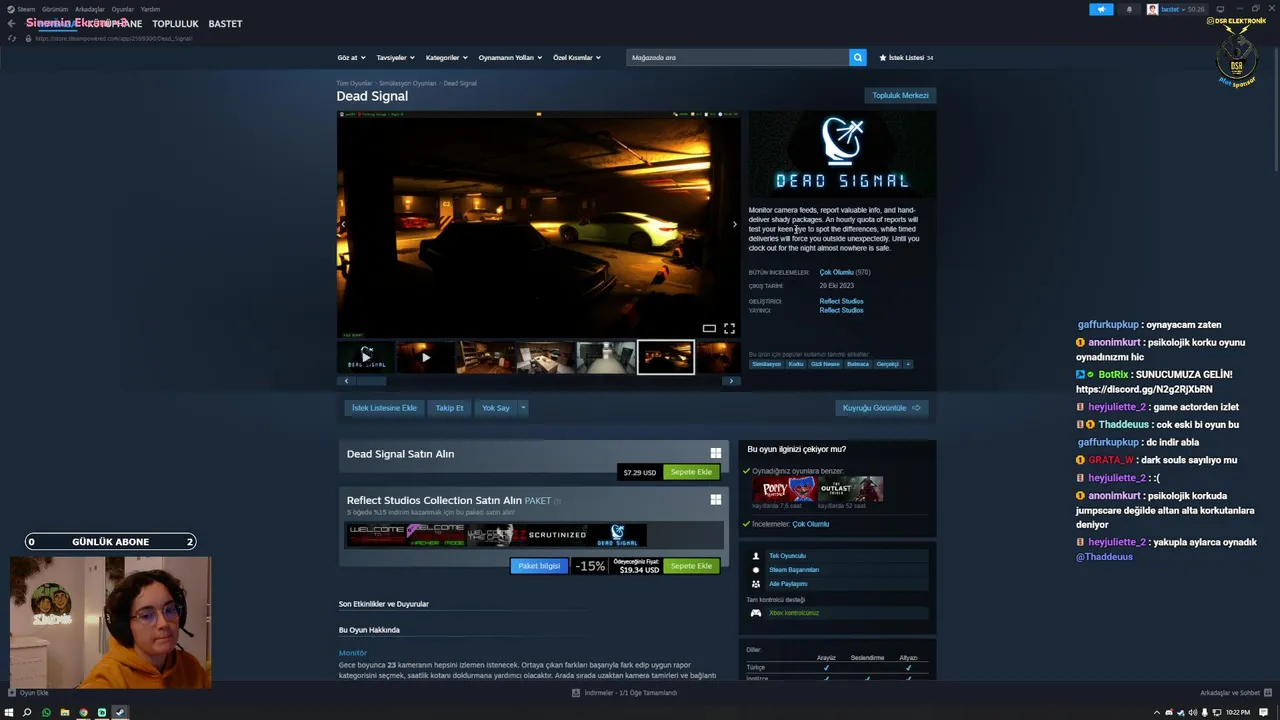The image size is (1280, 720).
Task: Click the Takip Et button
Action: pyautogui.click(x=449, y=408)
